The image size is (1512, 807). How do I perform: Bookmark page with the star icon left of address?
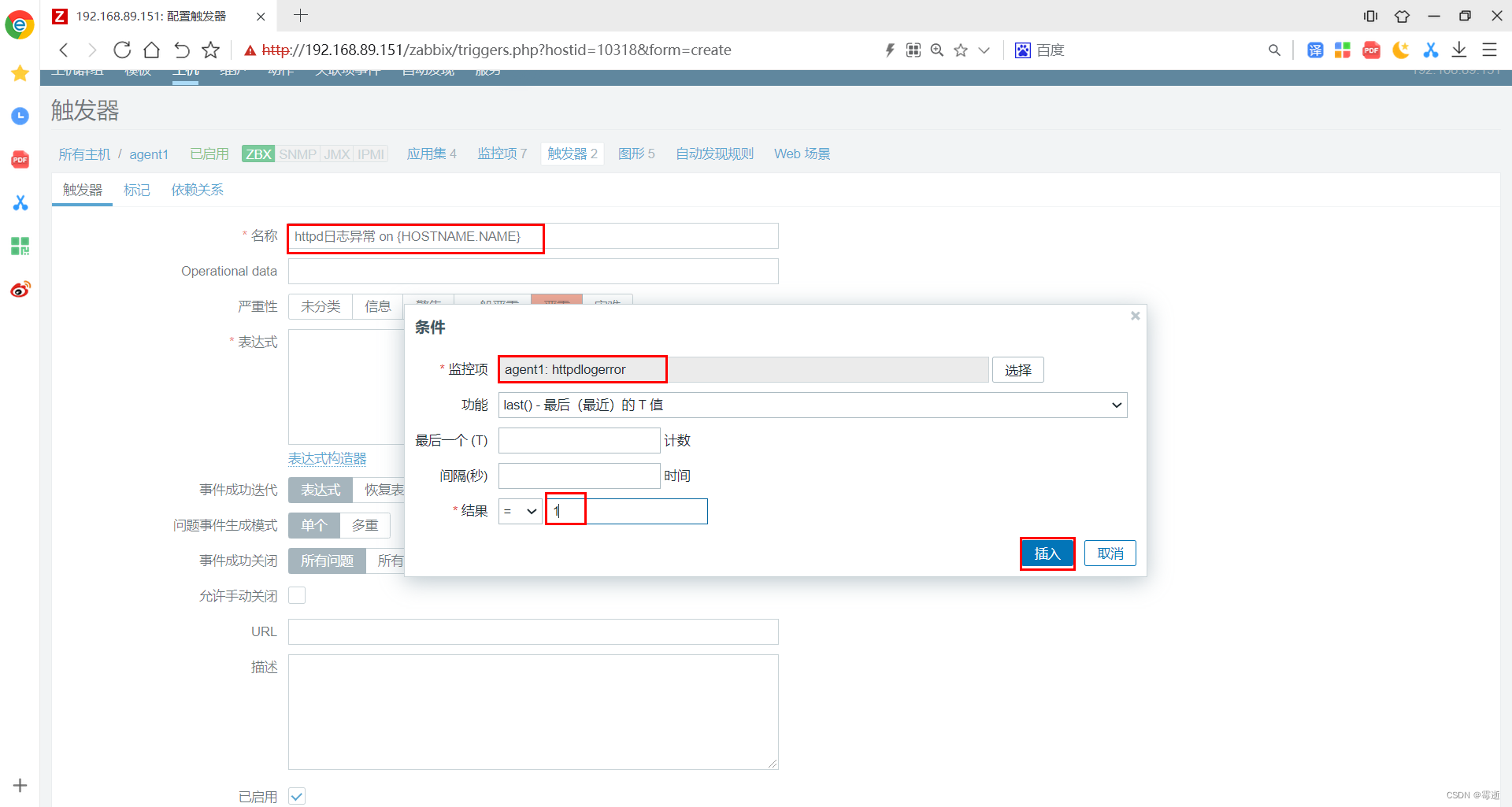pyautogui.click(x=210, y=50)
